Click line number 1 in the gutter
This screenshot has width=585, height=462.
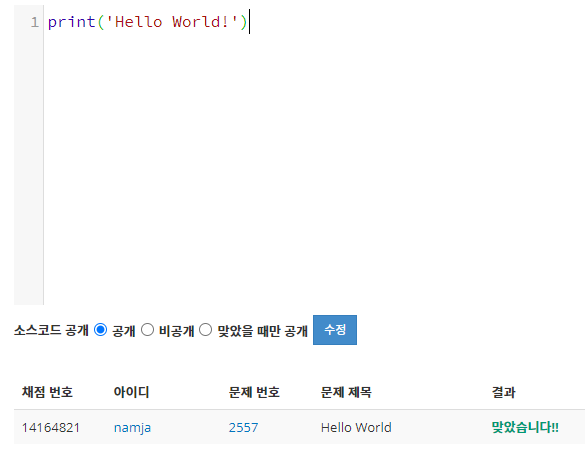pyautogui.click(x=35, y=22)
